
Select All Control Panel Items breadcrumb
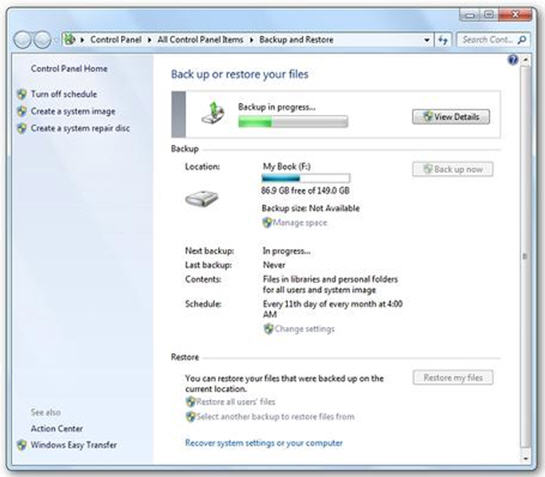coord(200,40)
